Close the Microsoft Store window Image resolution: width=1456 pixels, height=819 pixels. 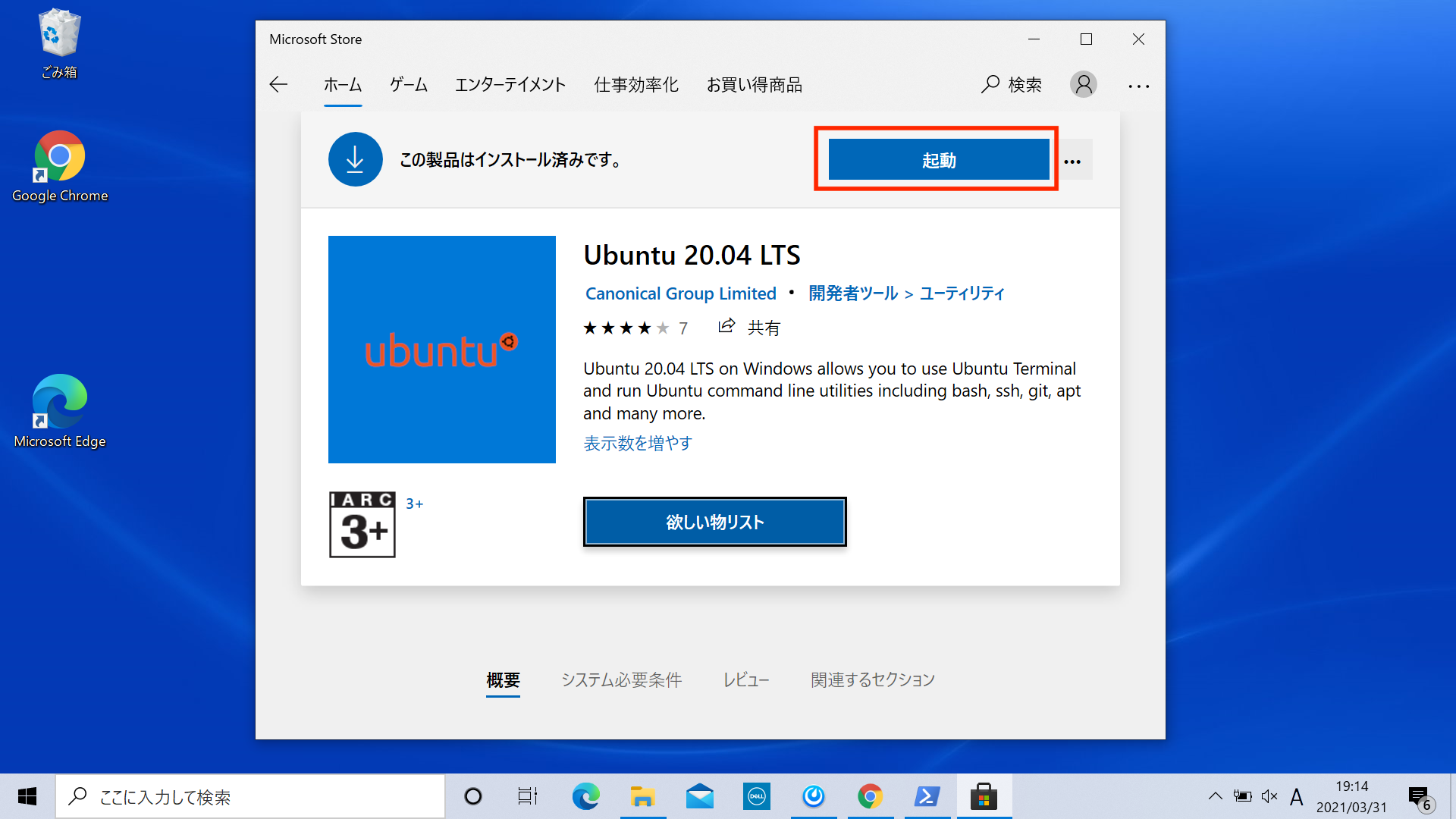(x=1138, y=39)
